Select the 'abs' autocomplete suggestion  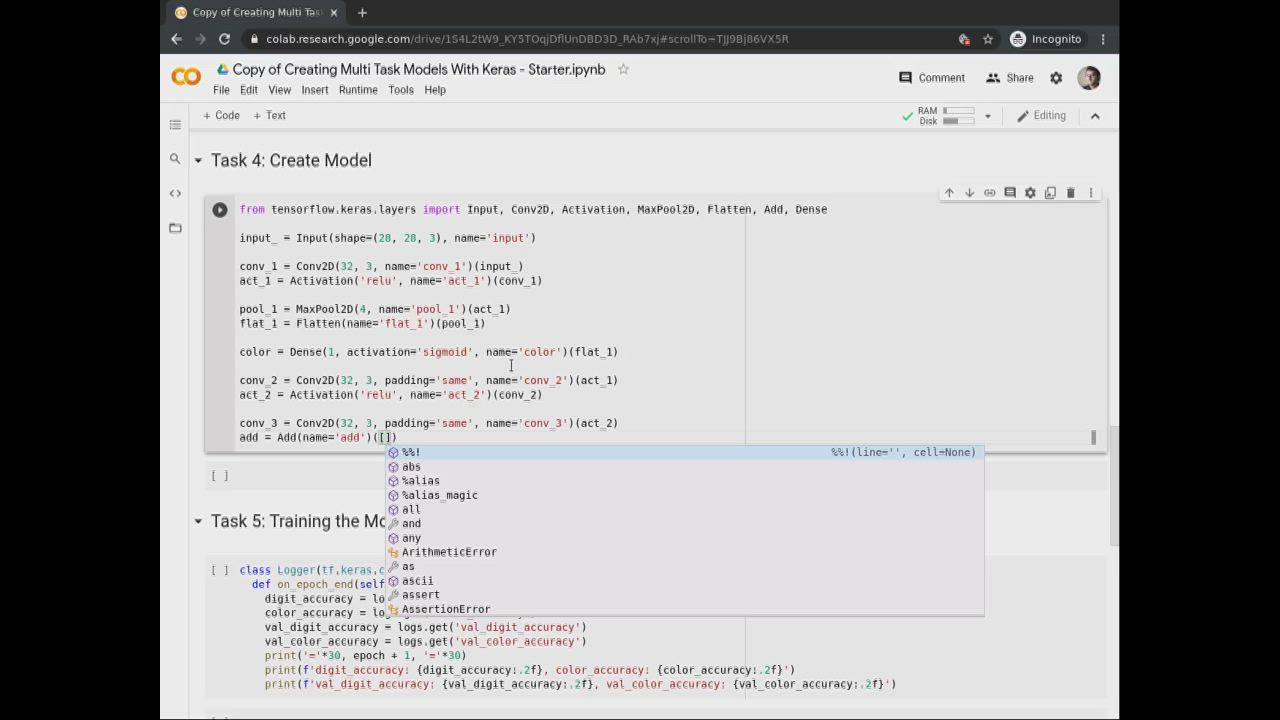point(685,467)
